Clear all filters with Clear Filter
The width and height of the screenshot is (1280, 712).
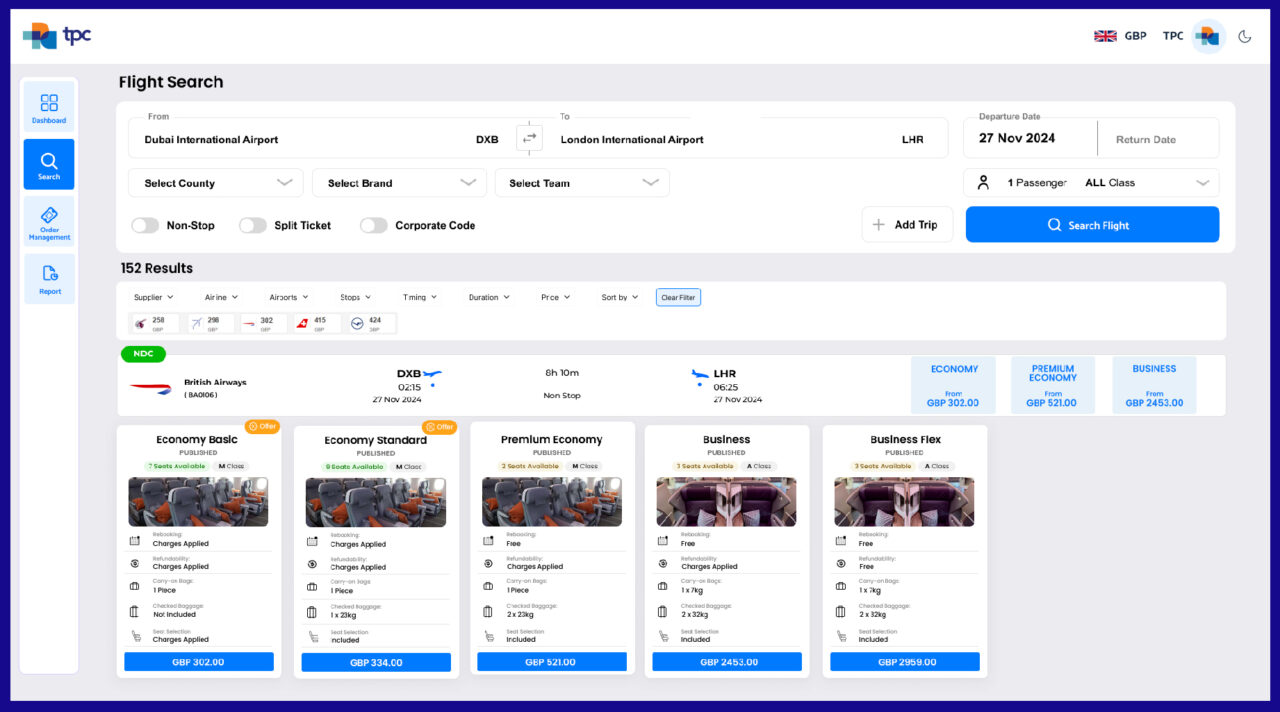click(x=678, y=297)
